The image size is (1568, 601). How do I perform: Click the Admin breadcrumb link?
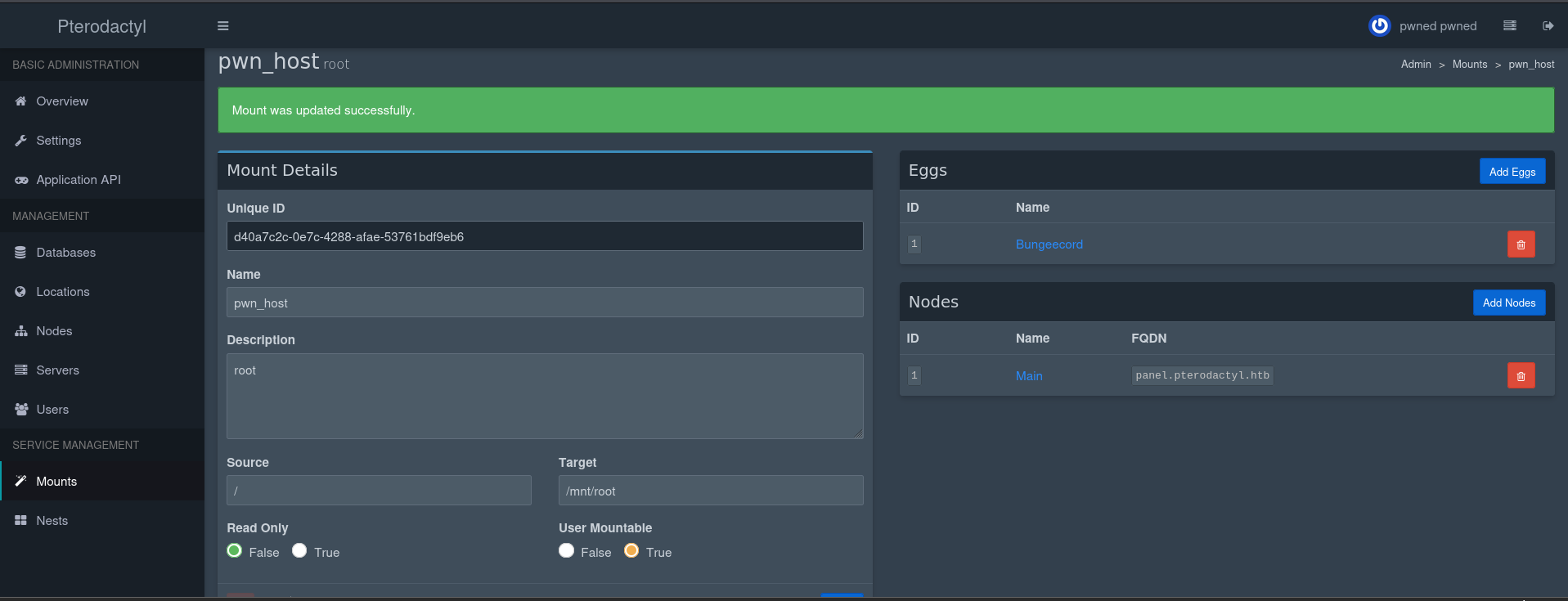(x=1416, y=65)
